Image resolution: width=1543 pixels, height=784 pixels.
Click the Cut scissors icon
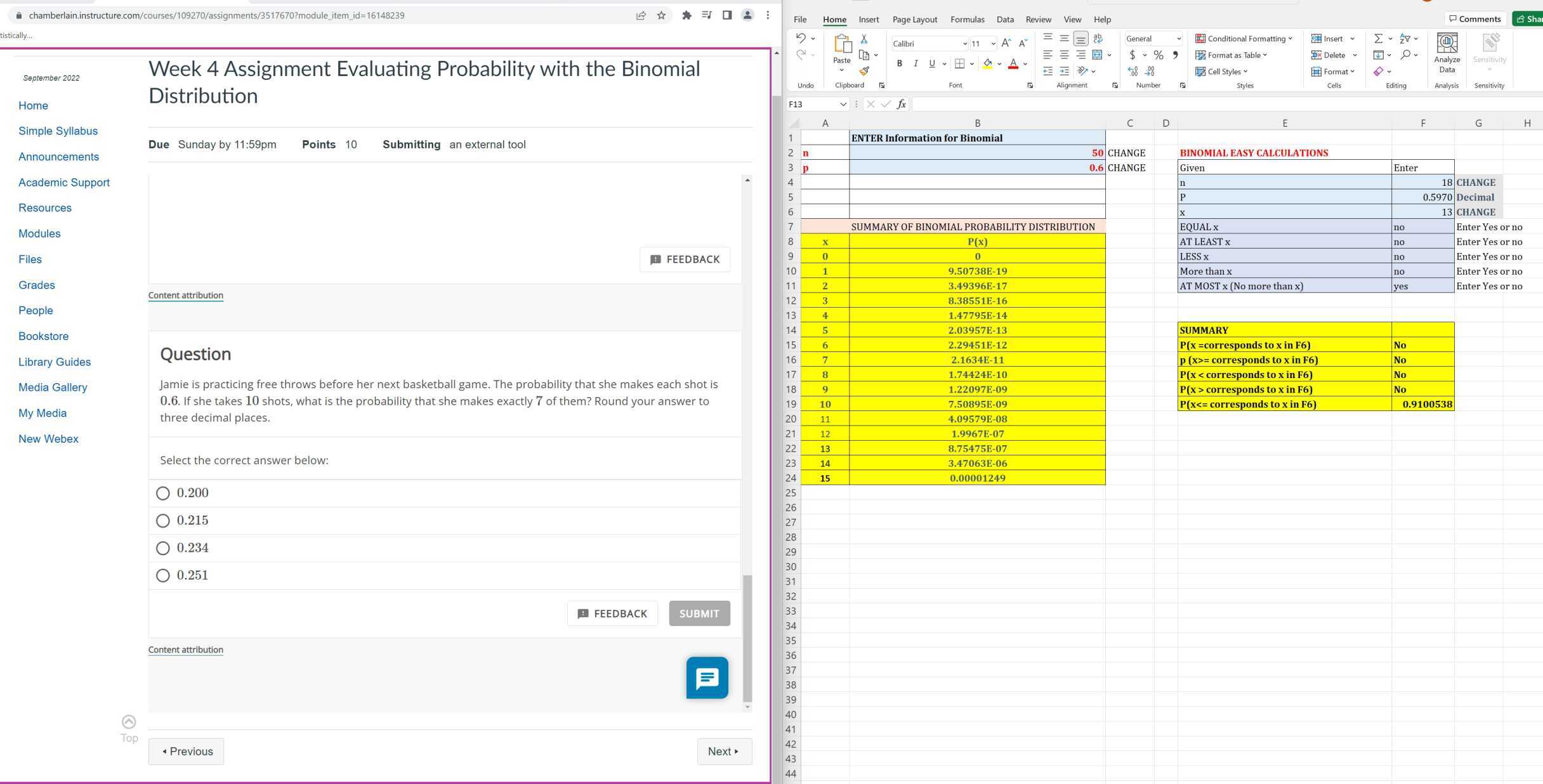click(x=863, y=39)
